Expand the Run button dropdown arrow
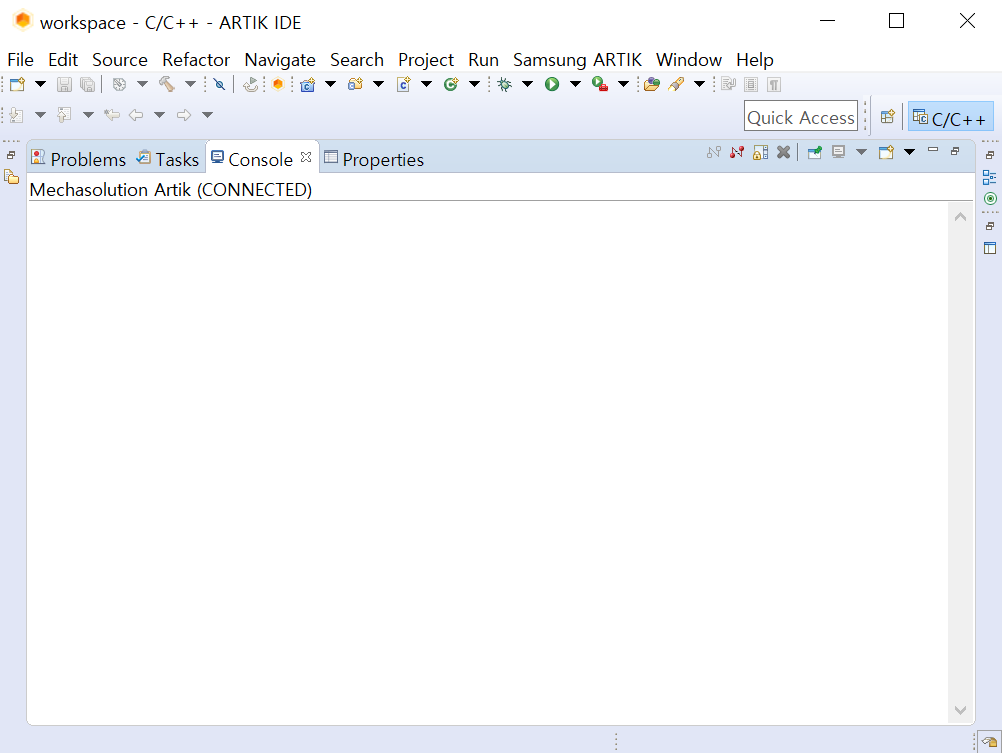This screenshot has width=1002, height=753. point(575,84)
